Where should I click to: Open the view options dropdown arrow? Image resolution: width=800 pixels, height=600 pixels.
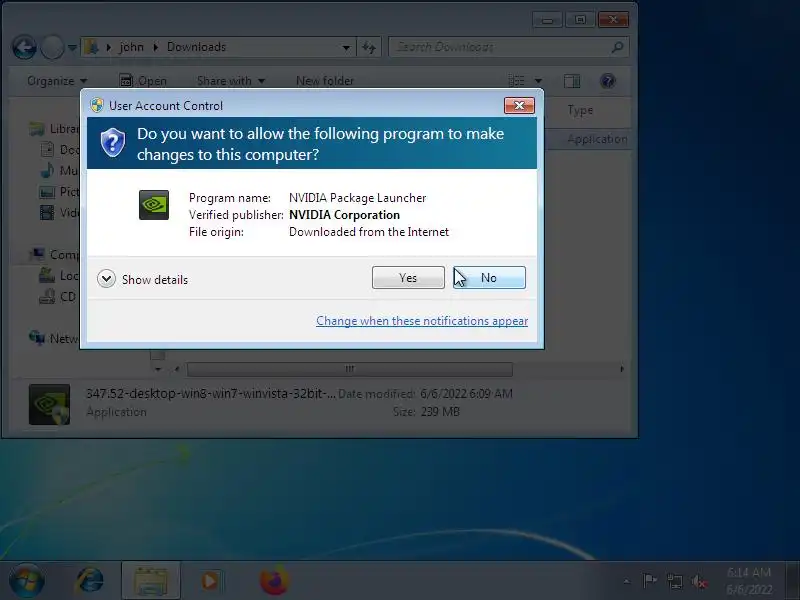538,81
